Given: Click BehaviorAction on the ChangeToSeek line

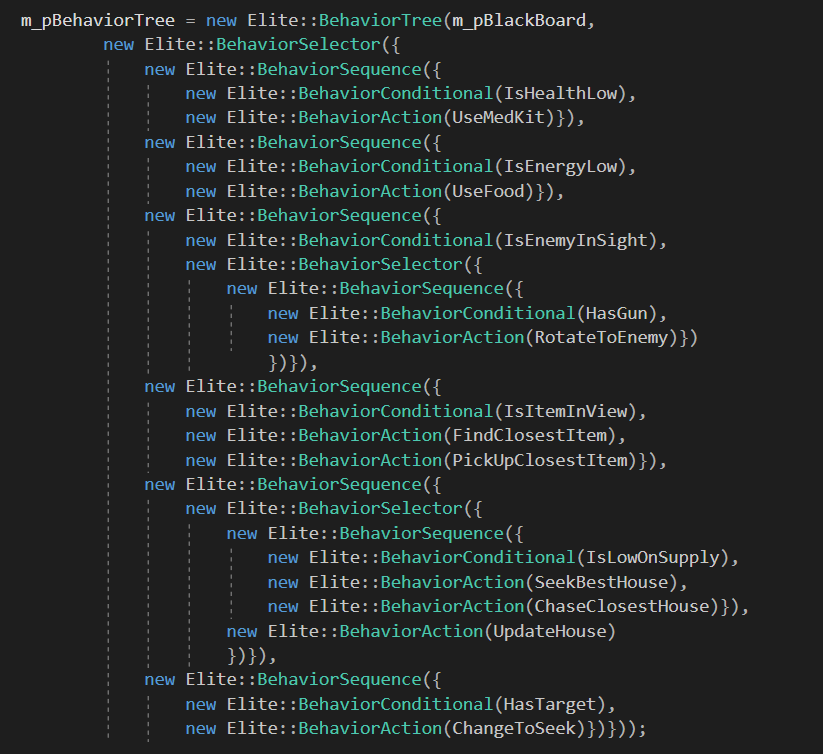Looking at the screenshot, I should tap(370, 728).
